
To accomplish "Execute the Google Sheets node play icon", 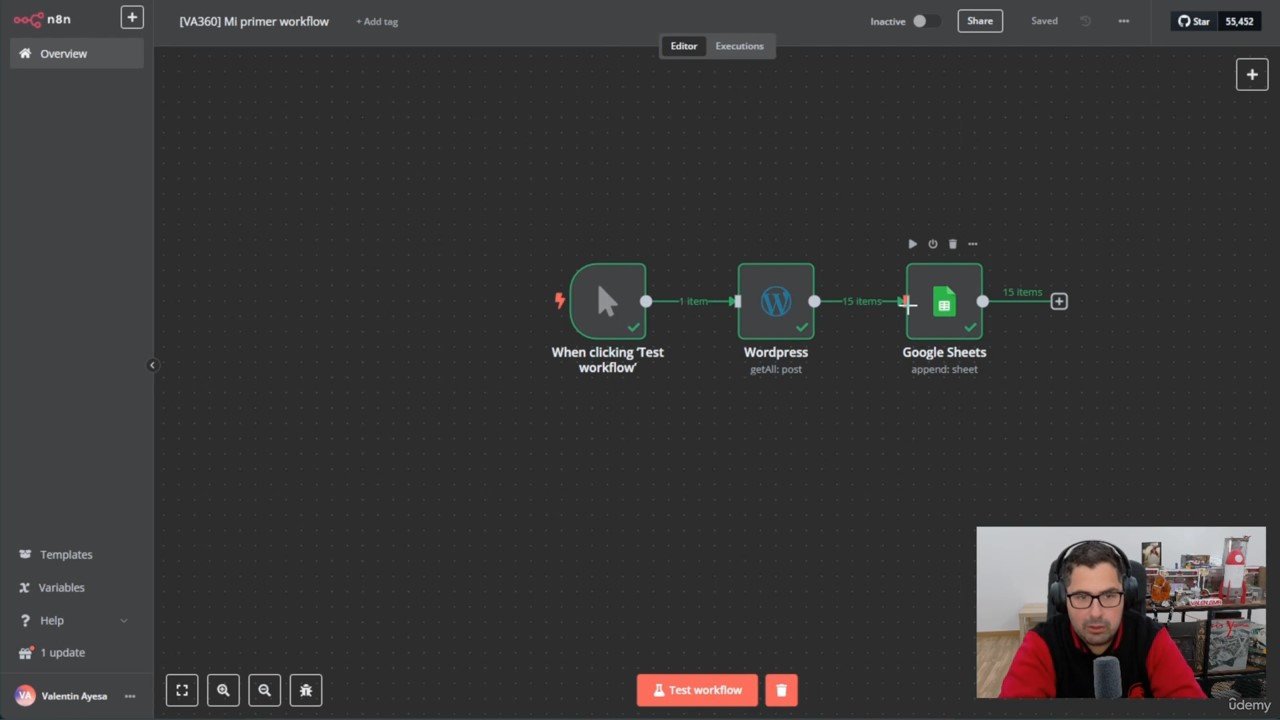I will 912,244.
